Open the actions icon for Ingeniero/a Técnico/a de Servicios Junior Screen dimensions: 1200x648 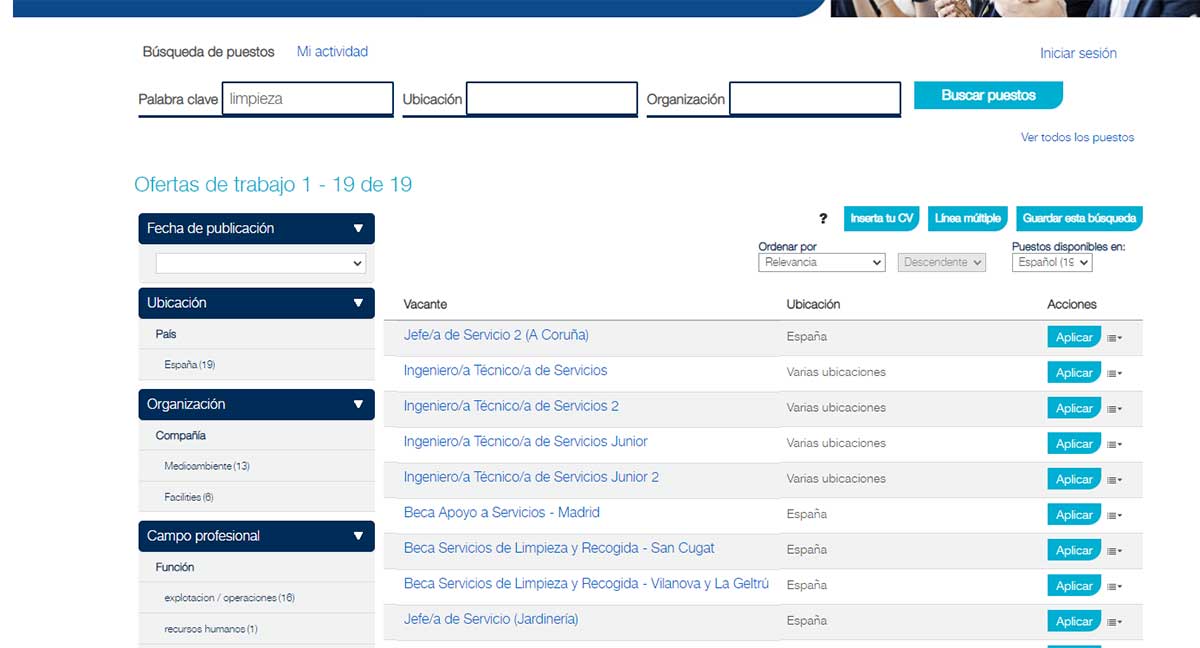[1115, 443]
